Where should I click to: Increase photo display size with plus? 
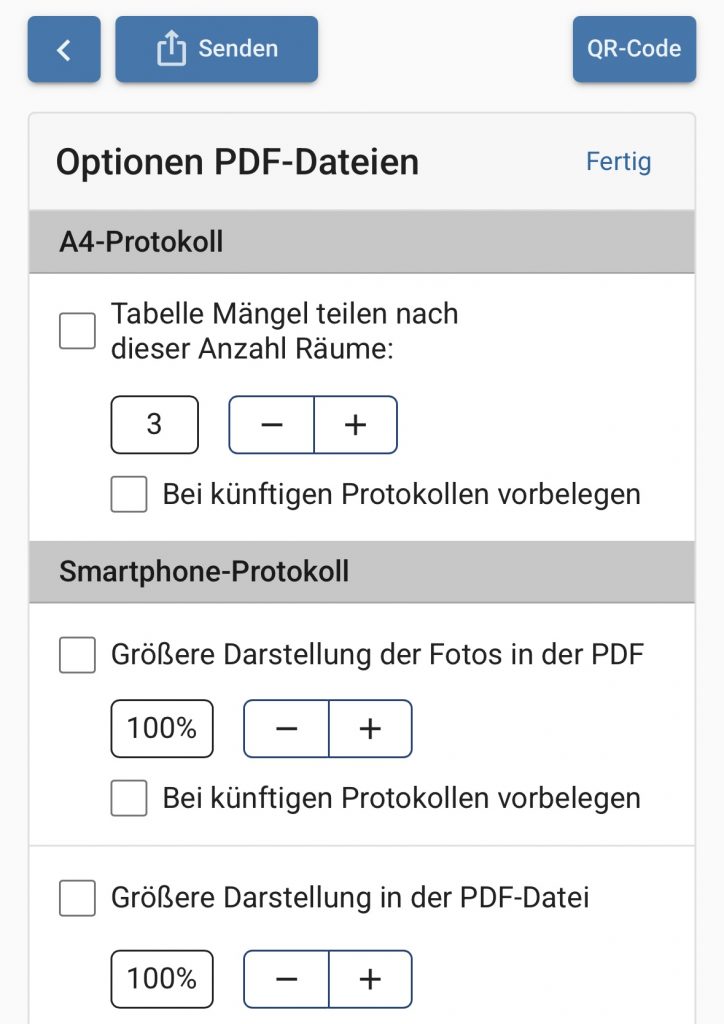pos(370,728)
